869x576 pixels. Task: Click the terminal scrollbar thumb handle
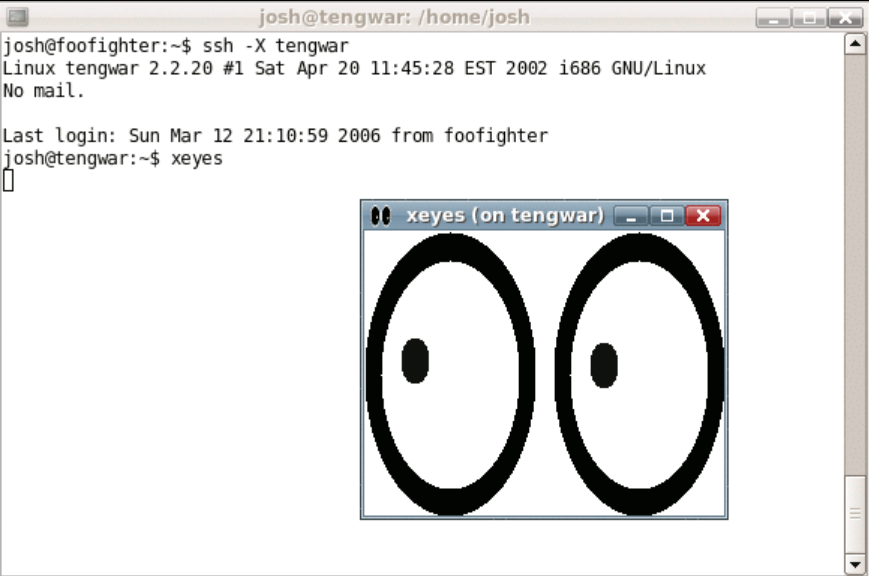click(x=855, y=512)
